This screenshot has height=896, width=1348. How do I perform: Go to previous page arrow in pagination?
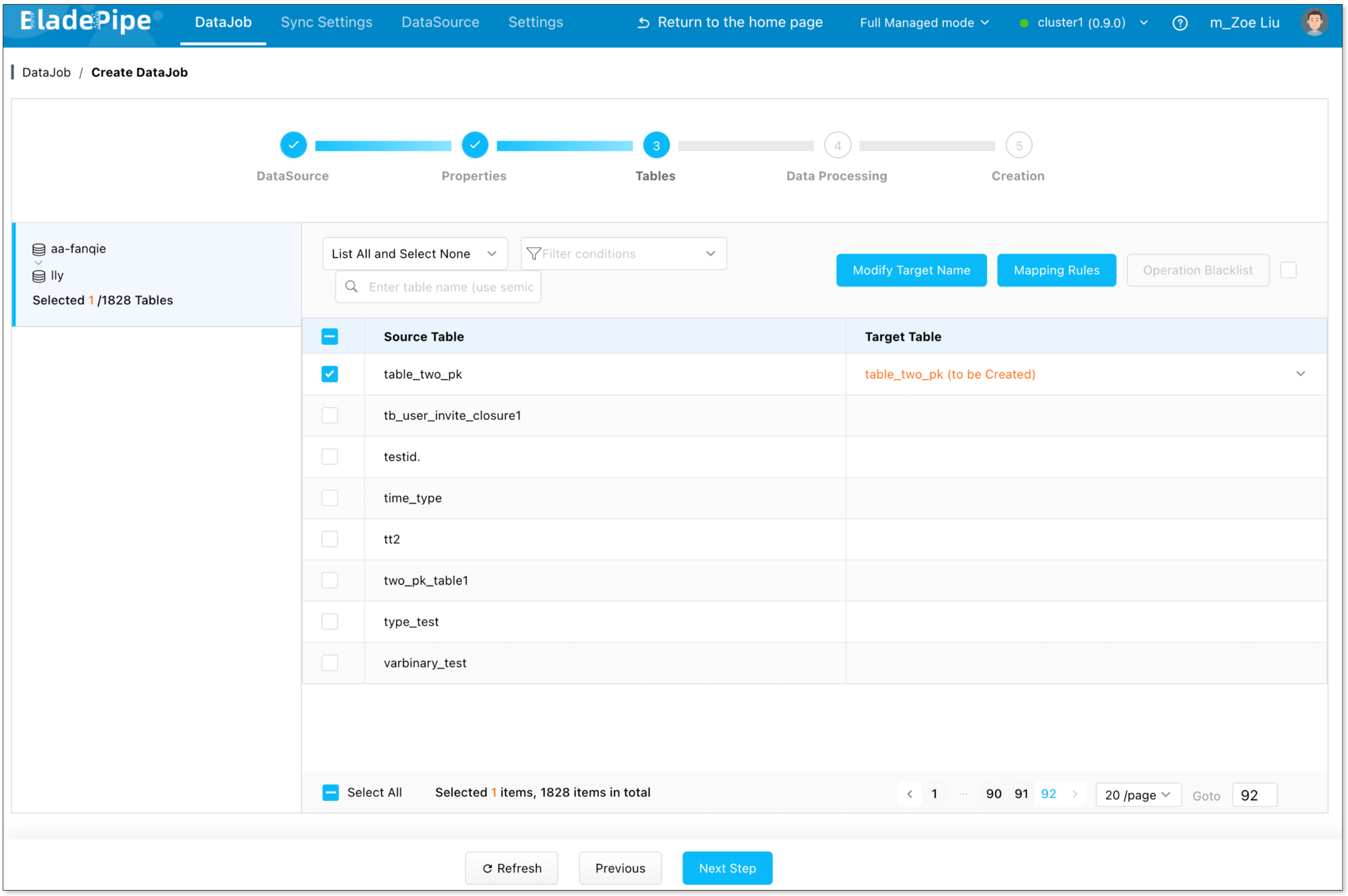pos(909,794)
